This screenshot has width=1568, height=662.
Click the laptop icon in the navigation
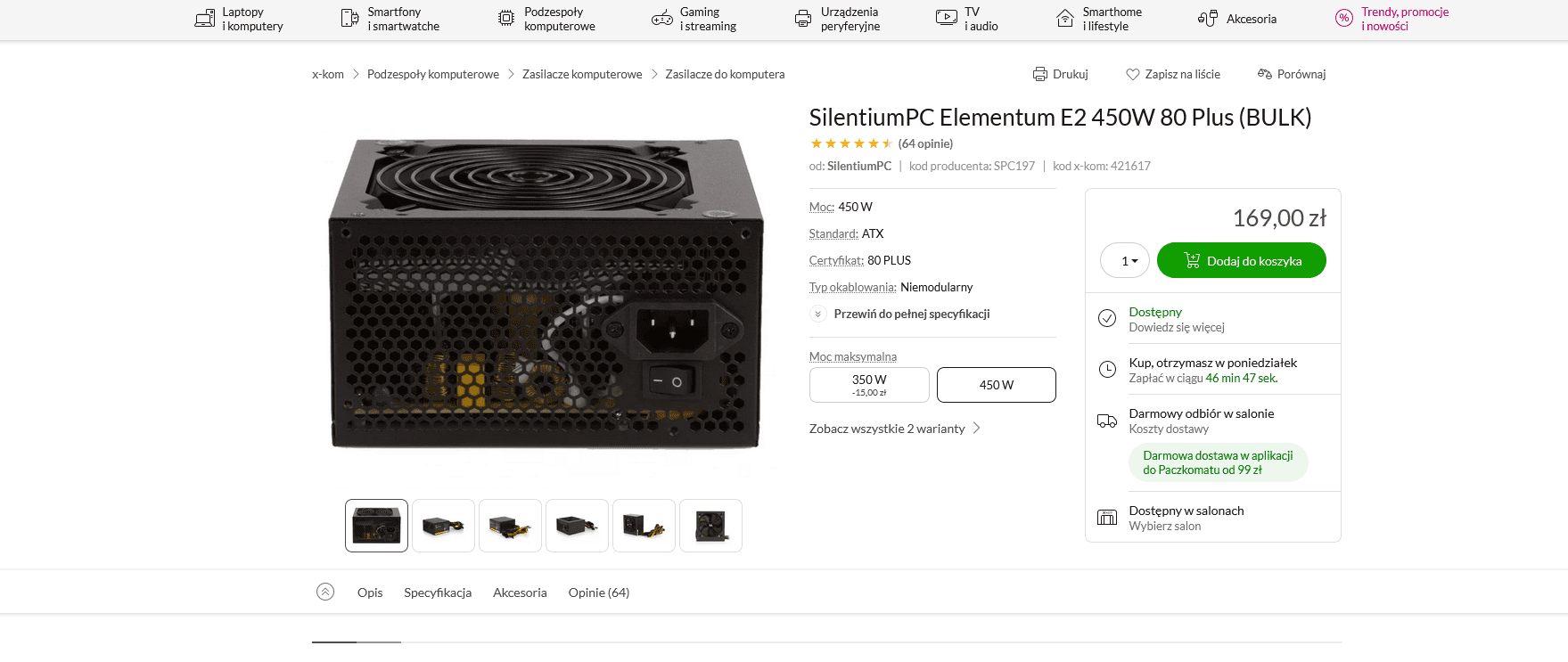click(x=205, y=19)
